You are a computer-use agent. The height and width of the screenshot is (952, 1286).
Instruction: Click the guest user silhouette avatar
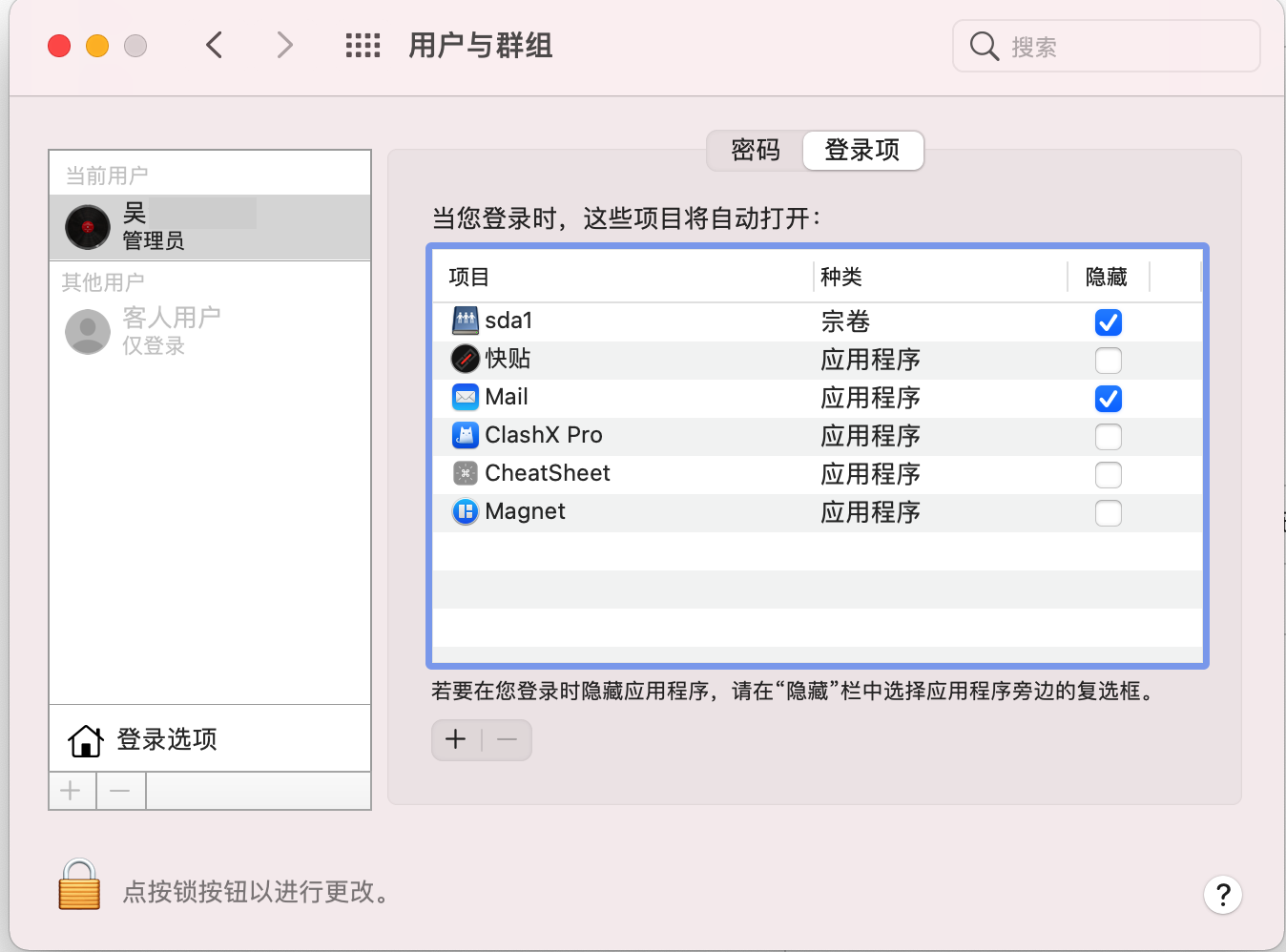coord(88,331)
